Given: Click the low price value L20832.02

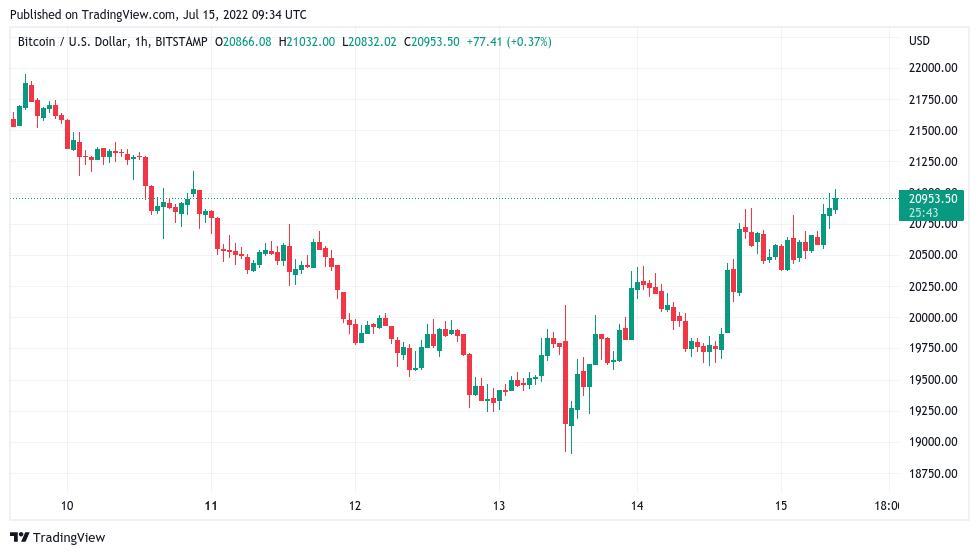Looking at the screenshot, I should 370,42.
